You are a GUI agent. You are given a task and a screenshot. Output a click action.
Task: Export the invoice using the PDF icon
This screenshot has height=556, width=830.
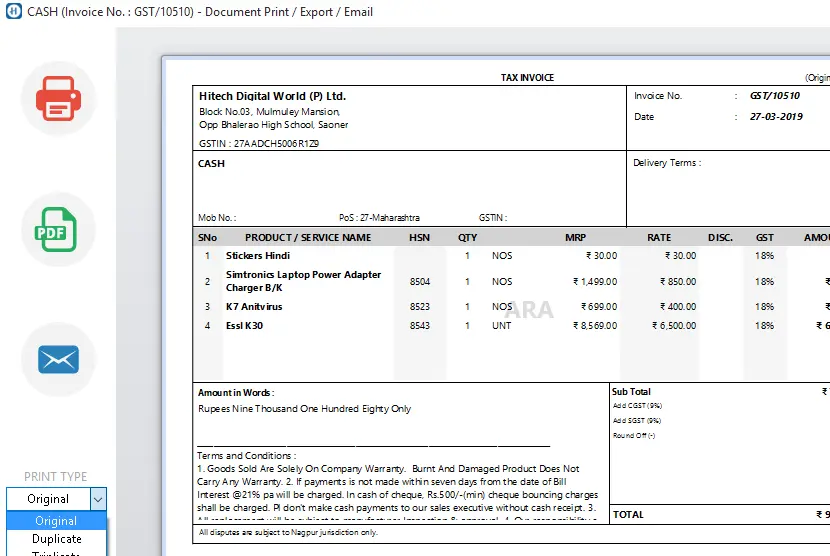(x=58, y=230)
